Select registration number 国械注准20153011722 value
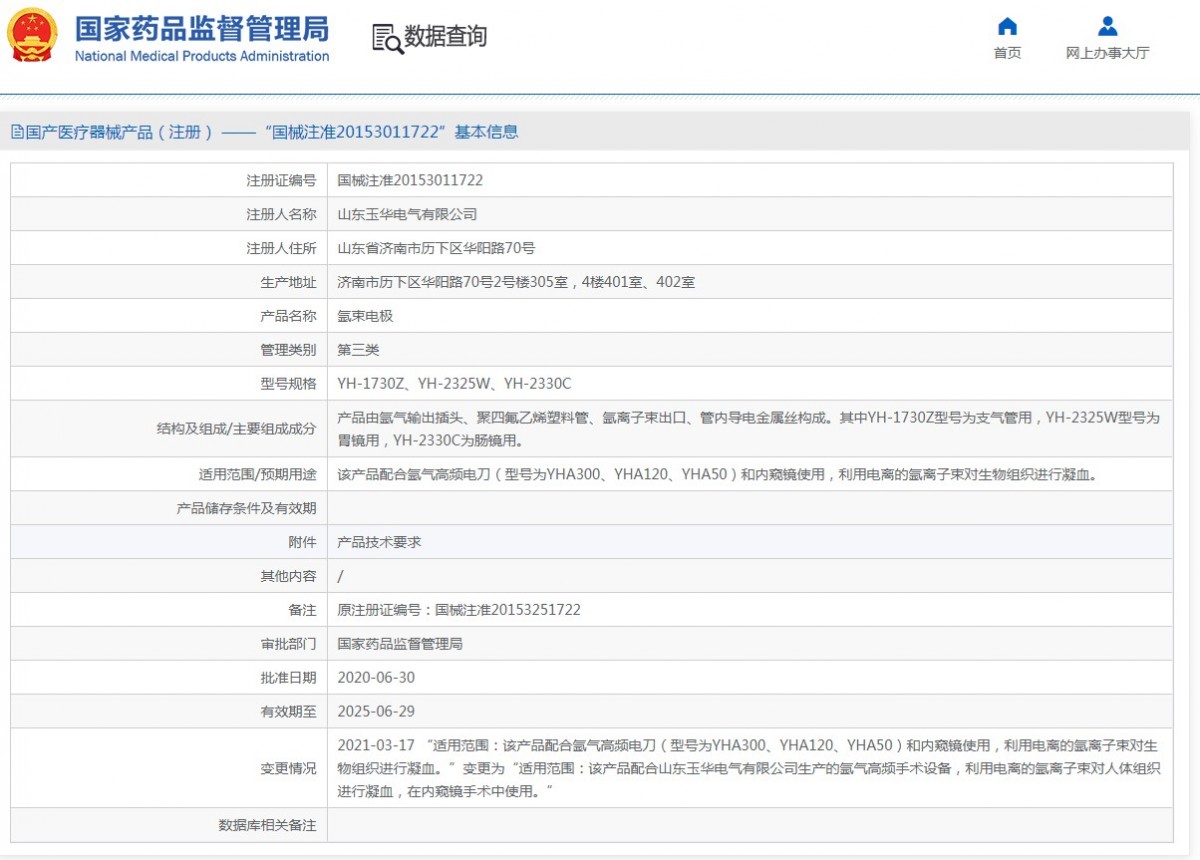The height and width of the screenshot is (860, 1200). (410, 181)
